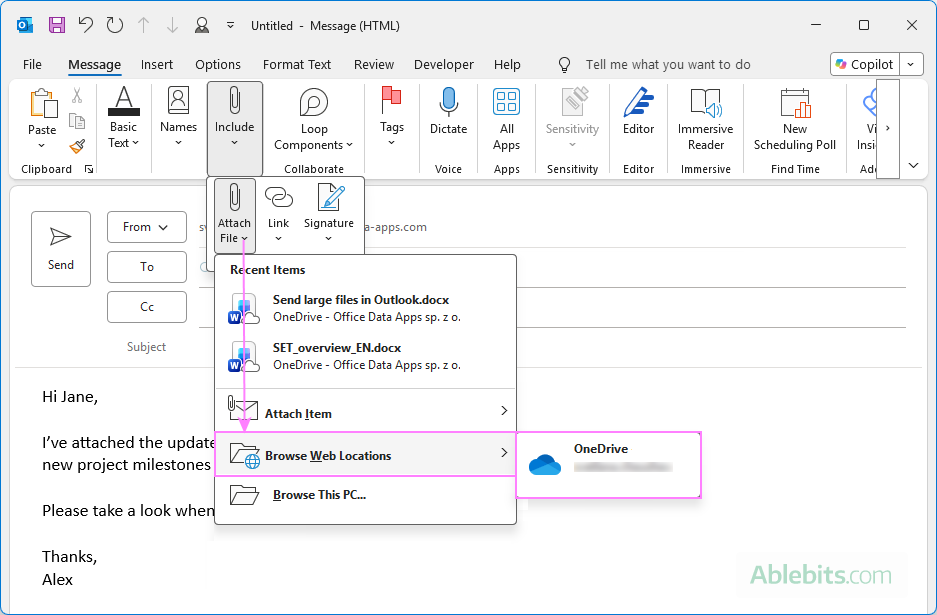Click the Redo arrow icon
The width and height of the screenshot is (937, 615).
pyautogui.click(x=115, y=25)
